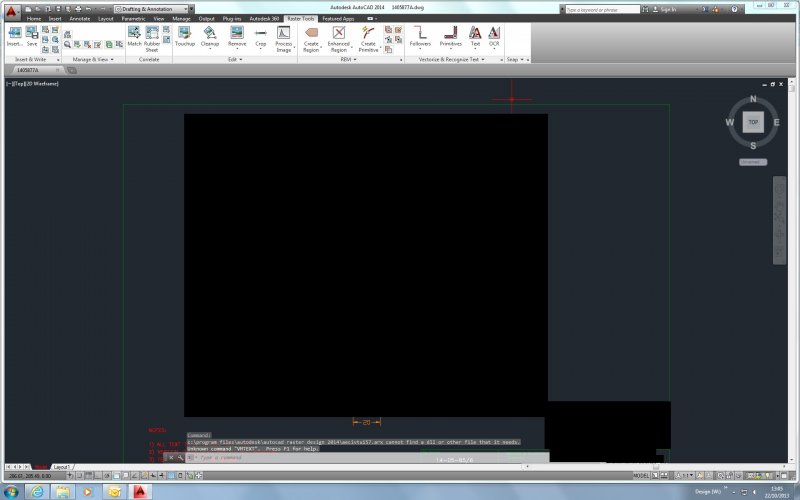
Task: Click the Undo arrow in quick access toolbar
Action: click(88, 9)
